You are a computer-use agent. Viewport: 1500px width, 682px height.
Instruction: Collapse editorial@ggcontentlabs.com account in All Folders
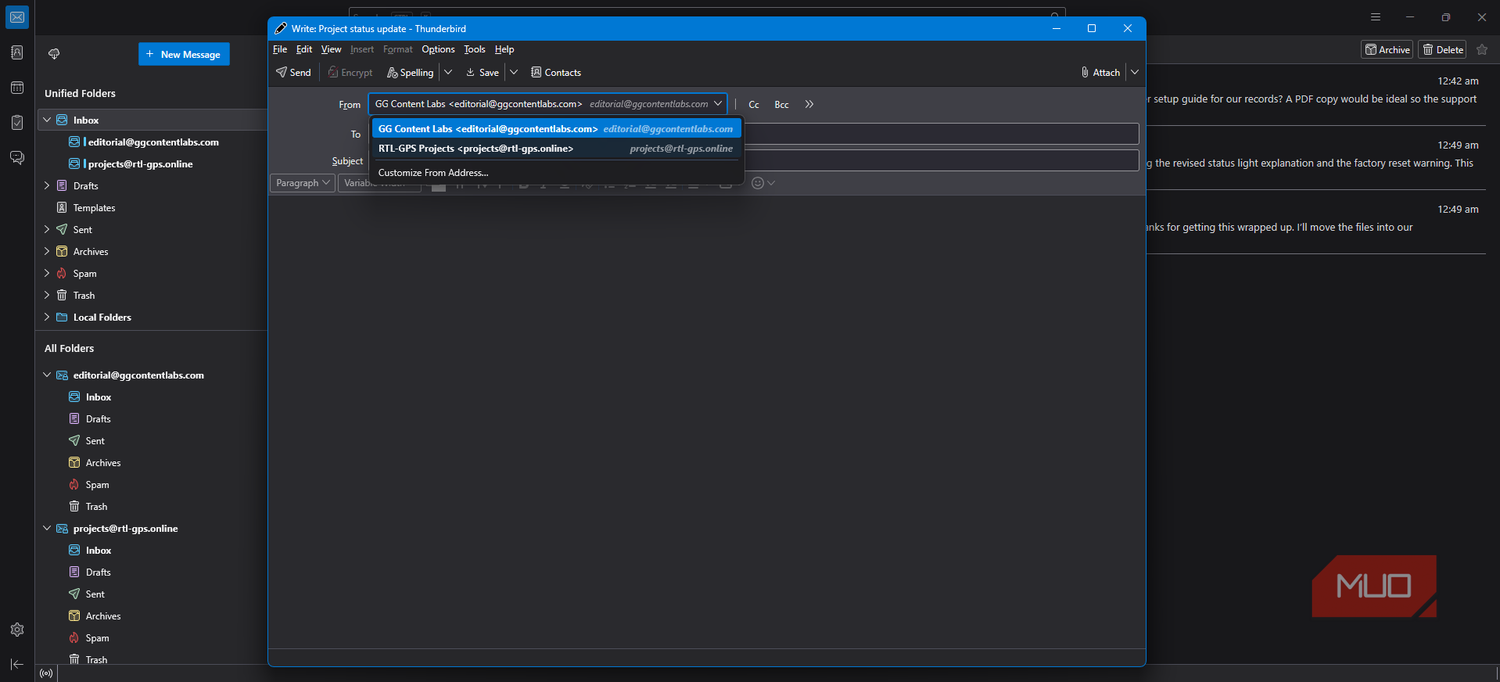point(46,375)
